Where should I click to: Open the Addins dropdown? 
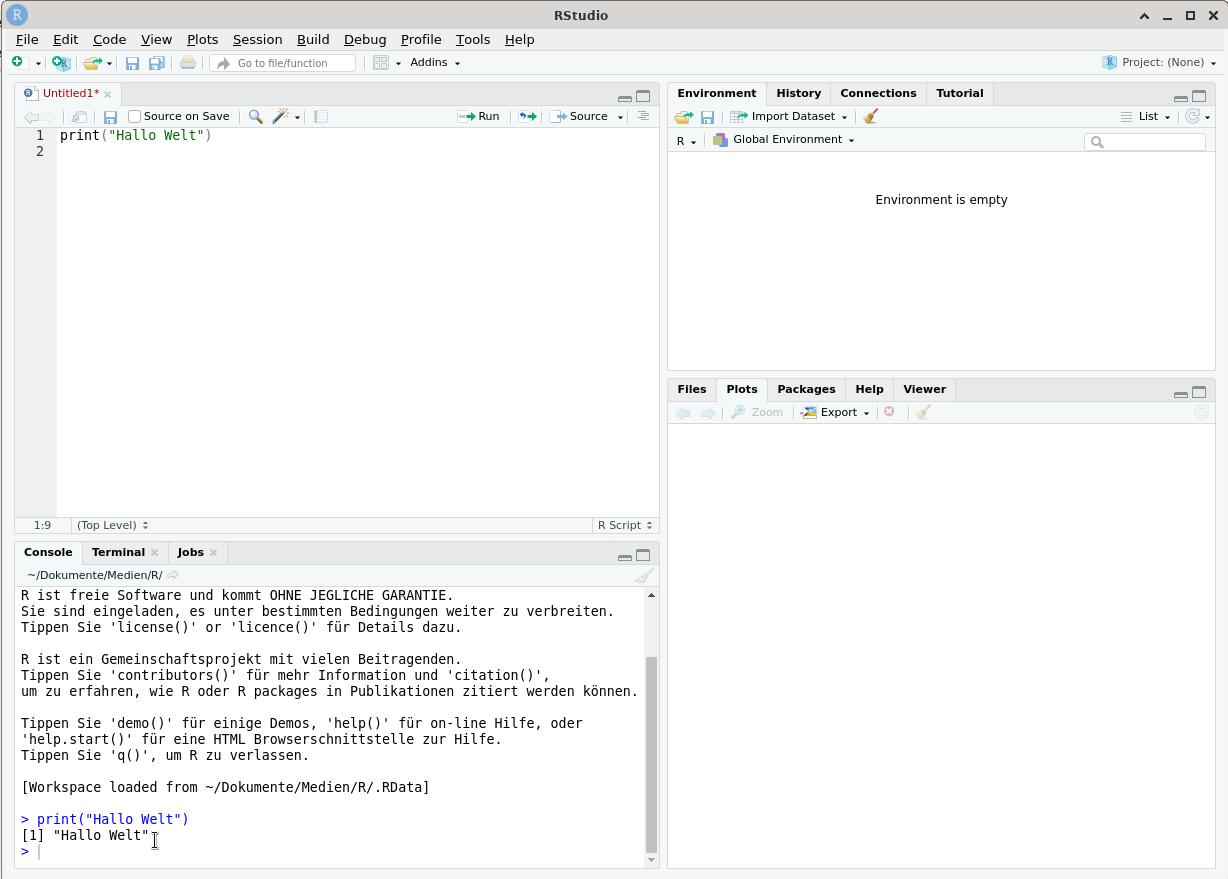[435, 62]
